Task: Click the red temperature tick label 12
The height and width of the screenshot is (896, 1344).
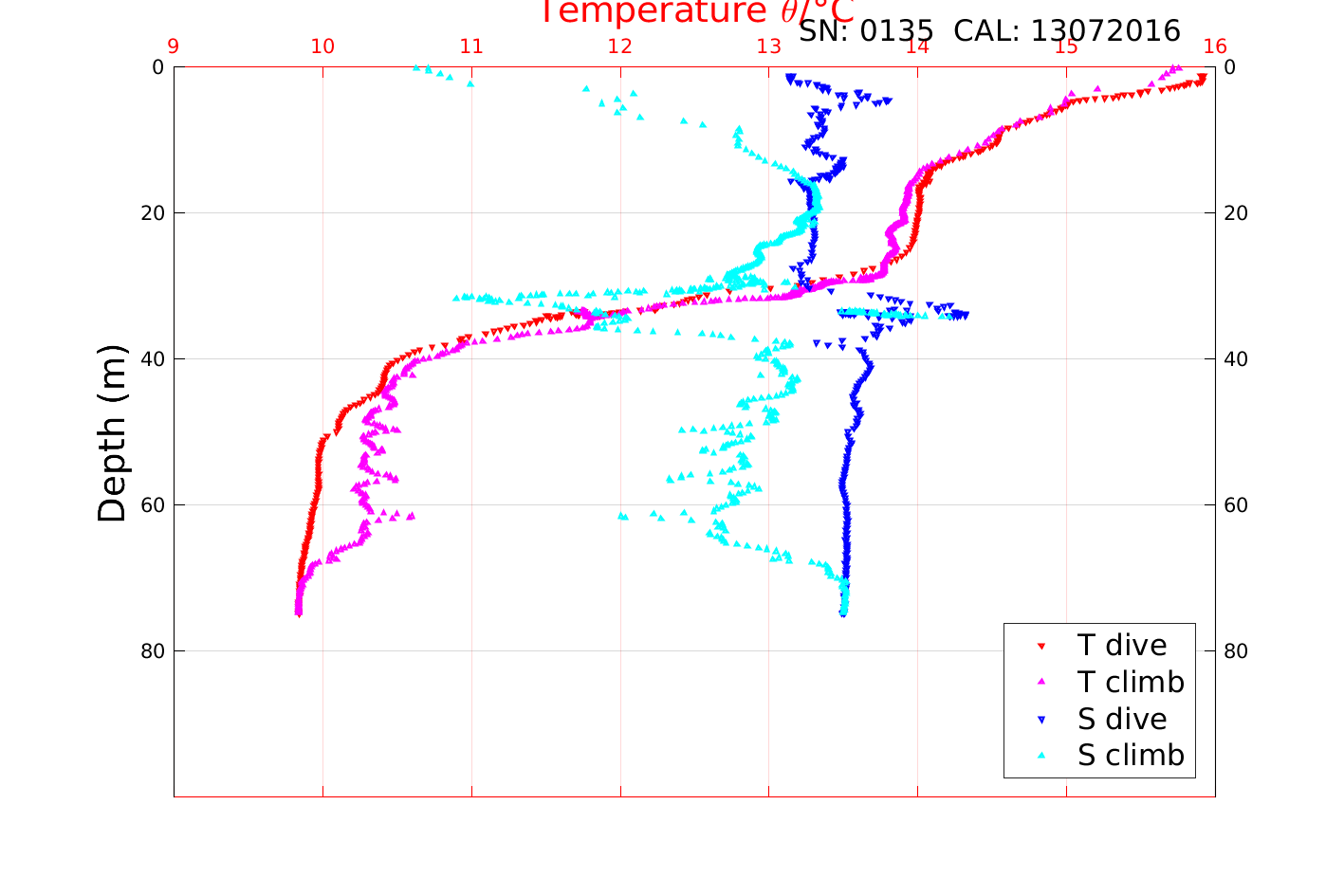Action: tap(620, 46)
